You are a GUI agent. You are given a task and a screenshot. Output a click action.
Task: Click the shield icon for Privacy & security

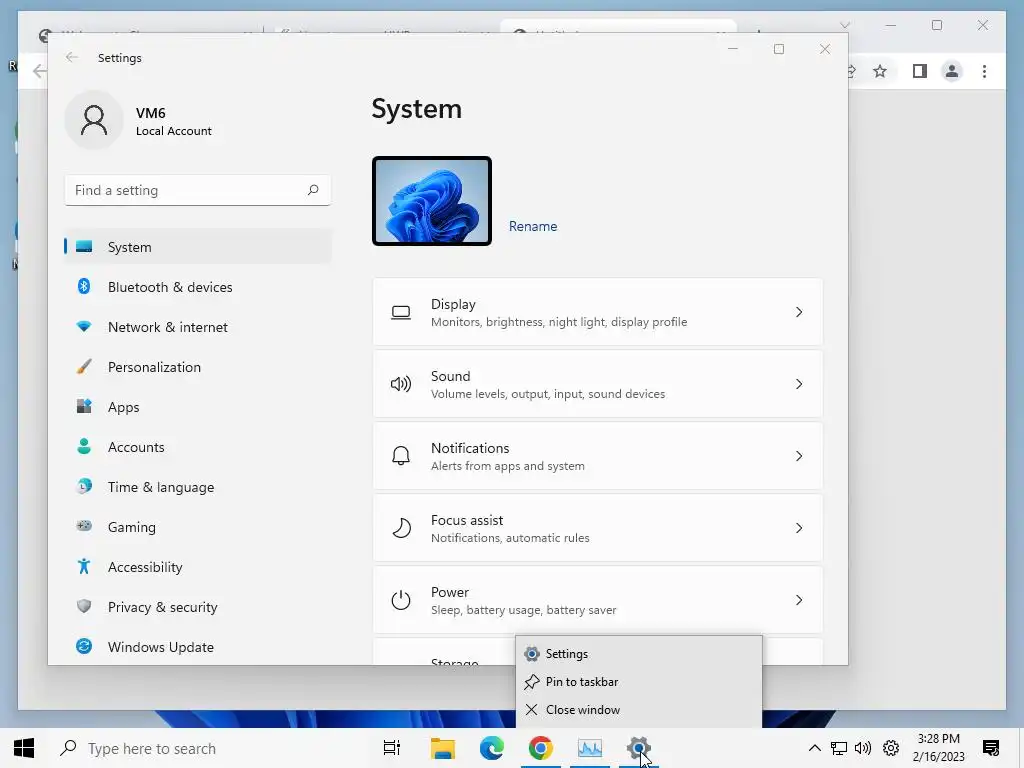pos(84,606)
